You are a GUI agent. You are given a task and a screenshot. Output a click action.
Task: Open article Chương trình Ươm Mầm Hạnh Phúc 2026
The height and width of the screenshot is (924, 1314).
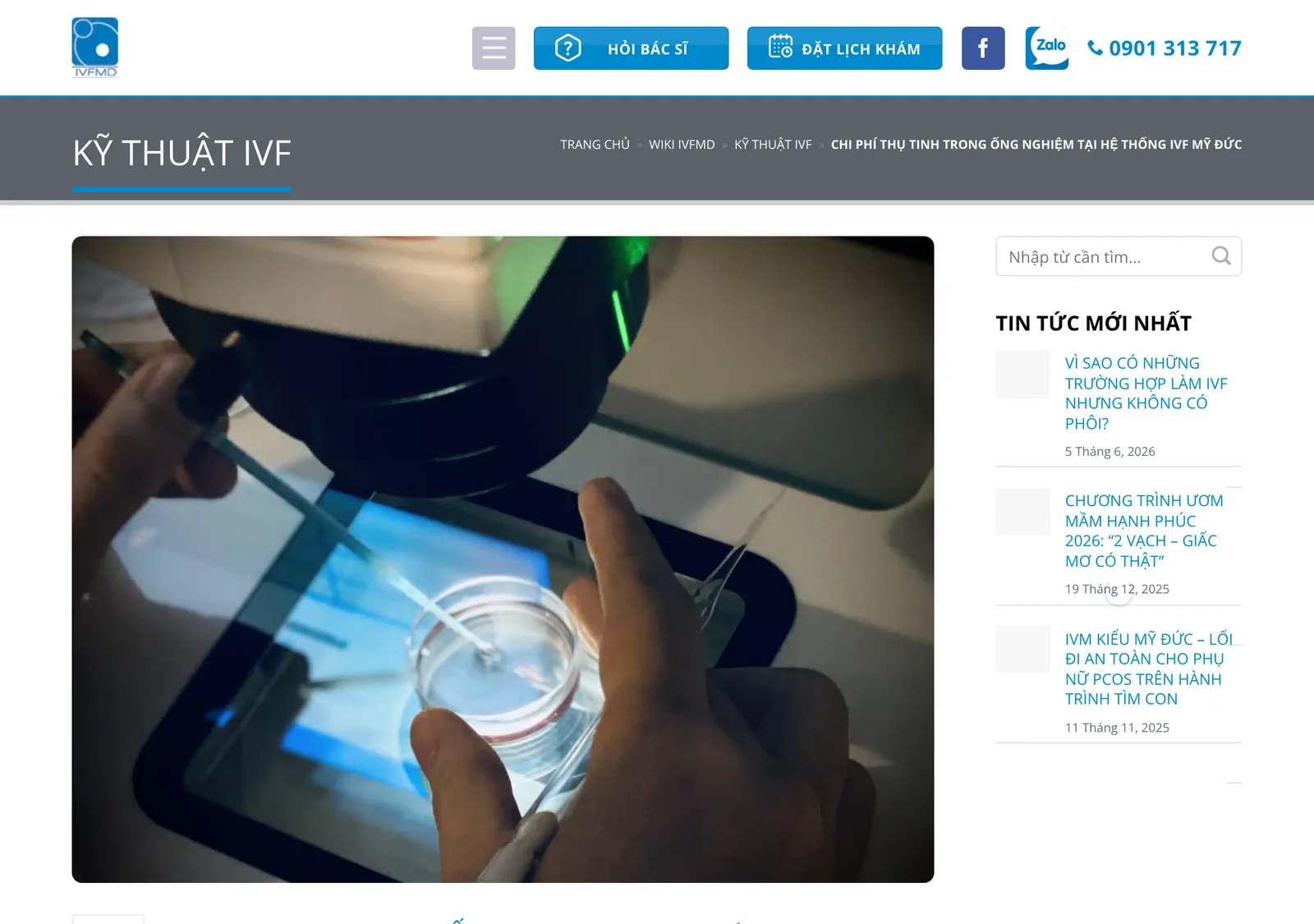click(x=1144, y=531)
